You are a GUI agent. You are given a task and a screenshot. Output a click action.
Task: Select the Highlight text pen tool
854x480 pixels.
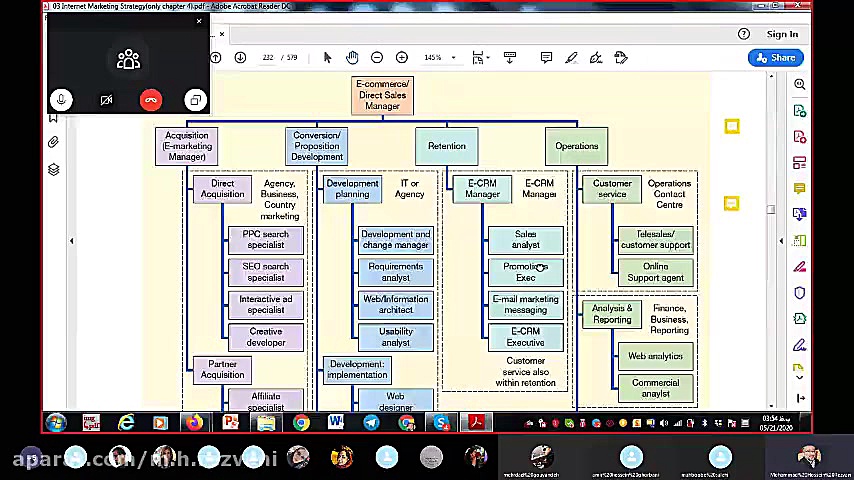click(x=571, y=58)
